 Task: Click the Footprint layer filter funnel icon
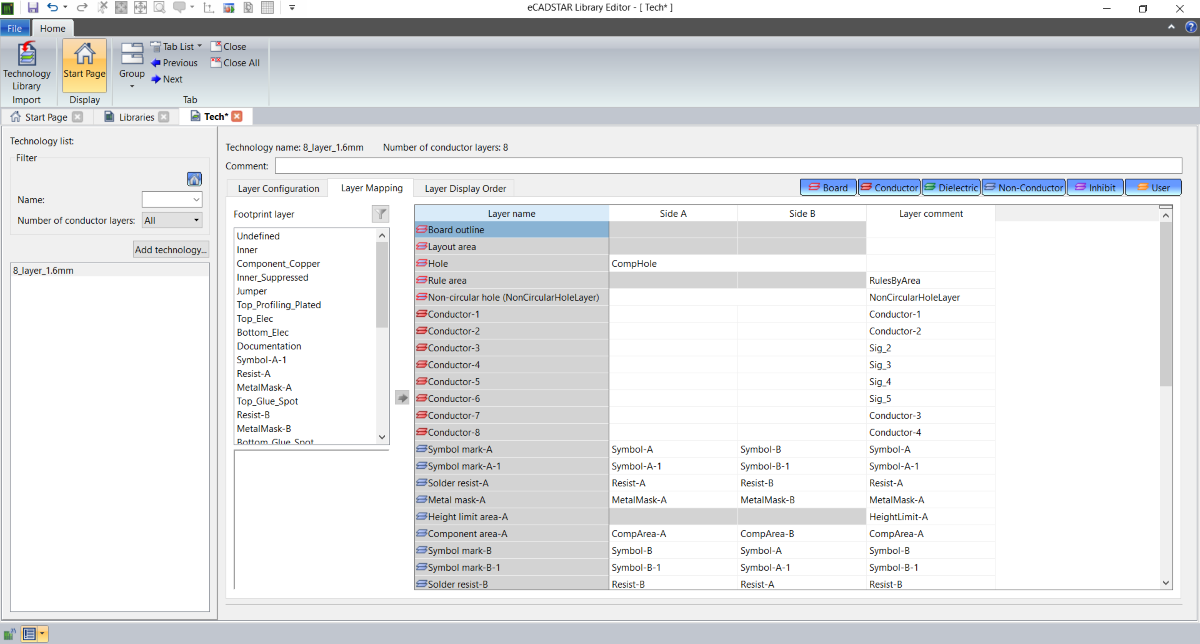[380, 214]
